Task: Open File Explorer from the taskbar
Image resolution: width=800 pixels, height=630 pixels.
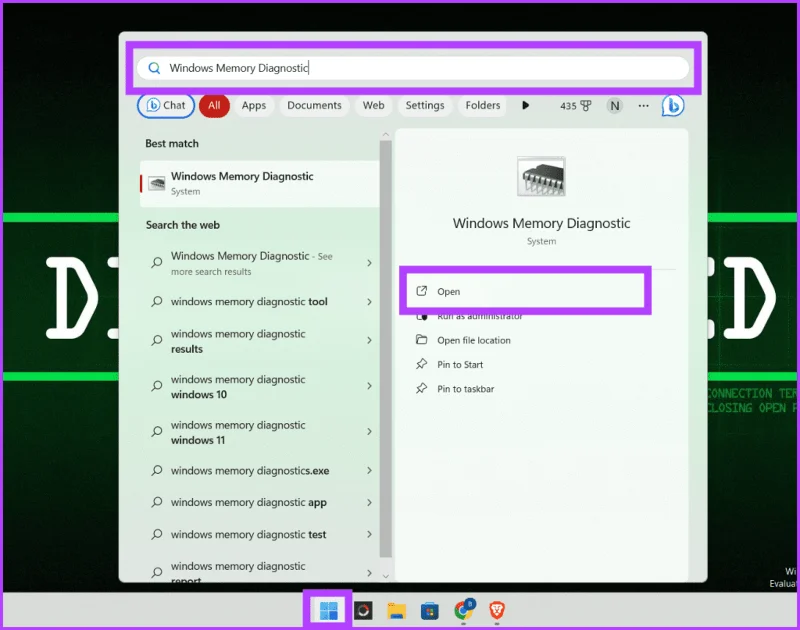Action: (396, 610)
